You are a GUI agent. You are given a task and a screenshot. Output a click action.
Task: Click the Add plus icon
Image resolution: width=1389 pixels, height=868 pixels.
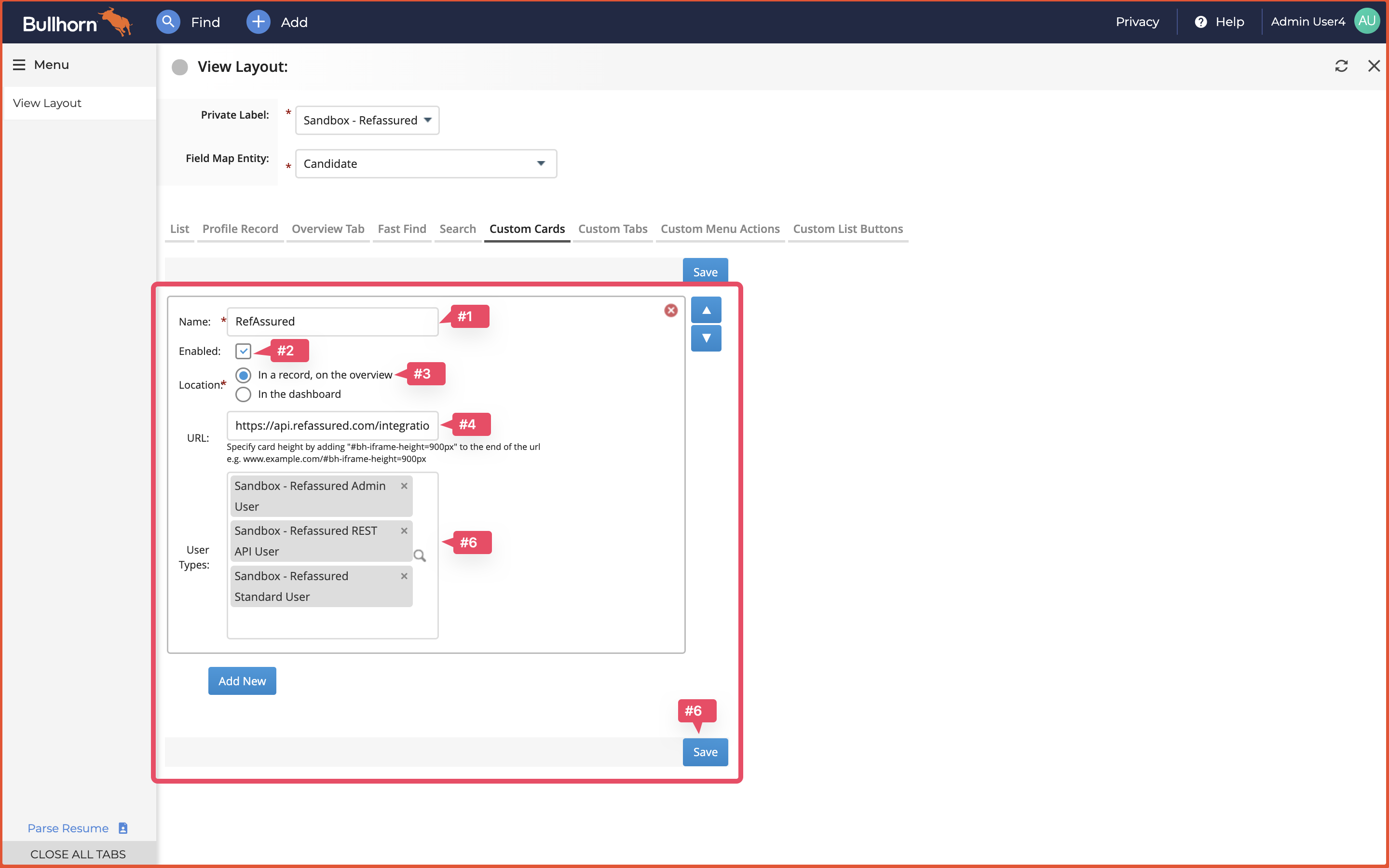(x=258, y=22)
